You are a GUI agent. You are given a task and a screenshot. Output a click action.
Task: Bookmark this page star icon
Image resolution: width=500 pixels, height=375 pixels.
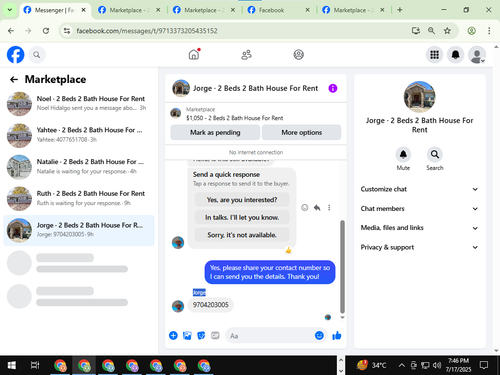tap(447, 31)
